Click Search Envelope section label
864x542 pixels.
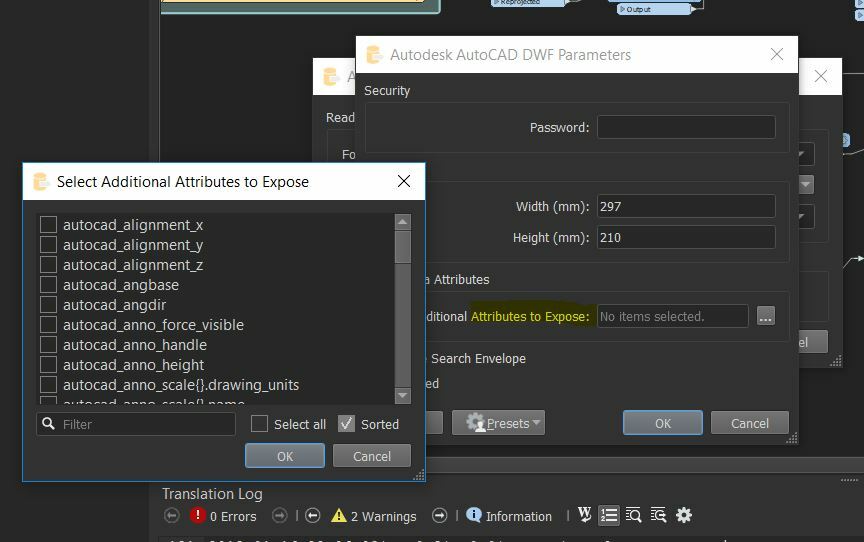[478, 359]
